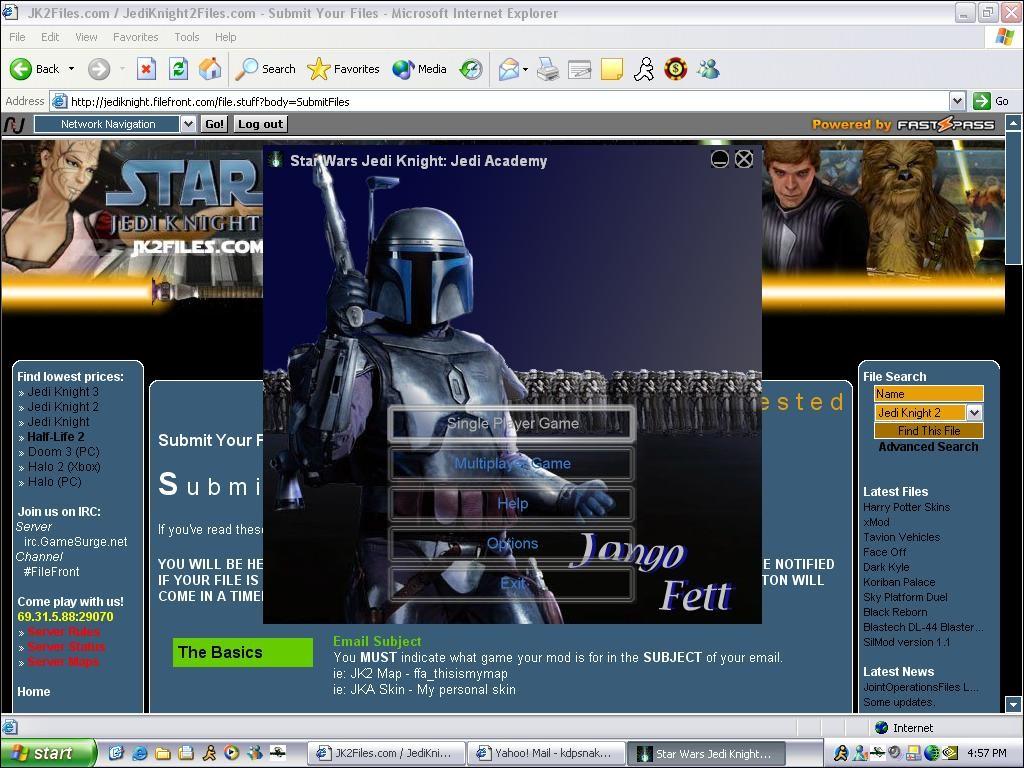Click the Find This File button
Viewport: 1024px width, 768px height.
point(928,431)
